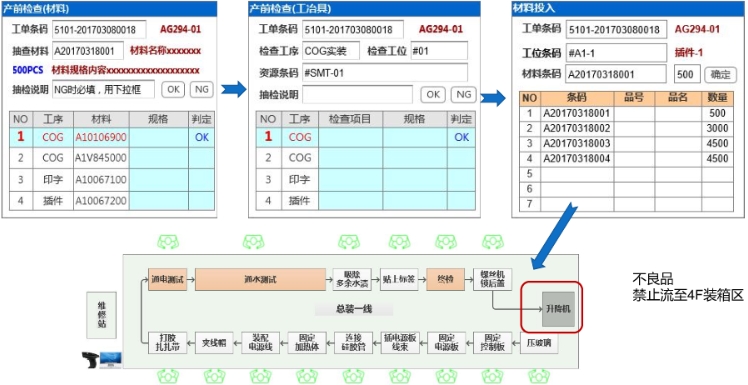Select the operator icon below 压玻璃 station
This screenshot has width=748, height=385.
click(538, 376)
